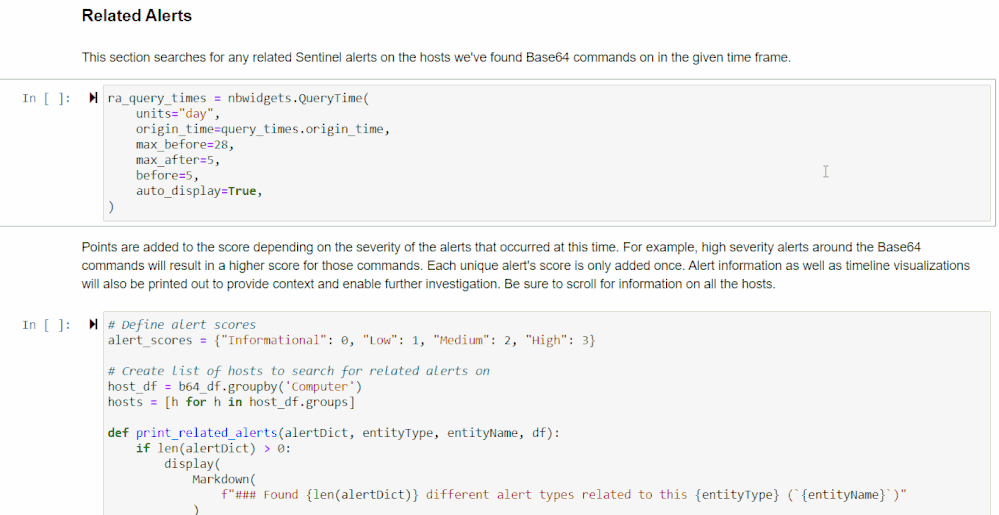Place cursor in the alert_scores dictionary line
The width and height of the screenshot is (999, 515).
[x=352, y=340]
